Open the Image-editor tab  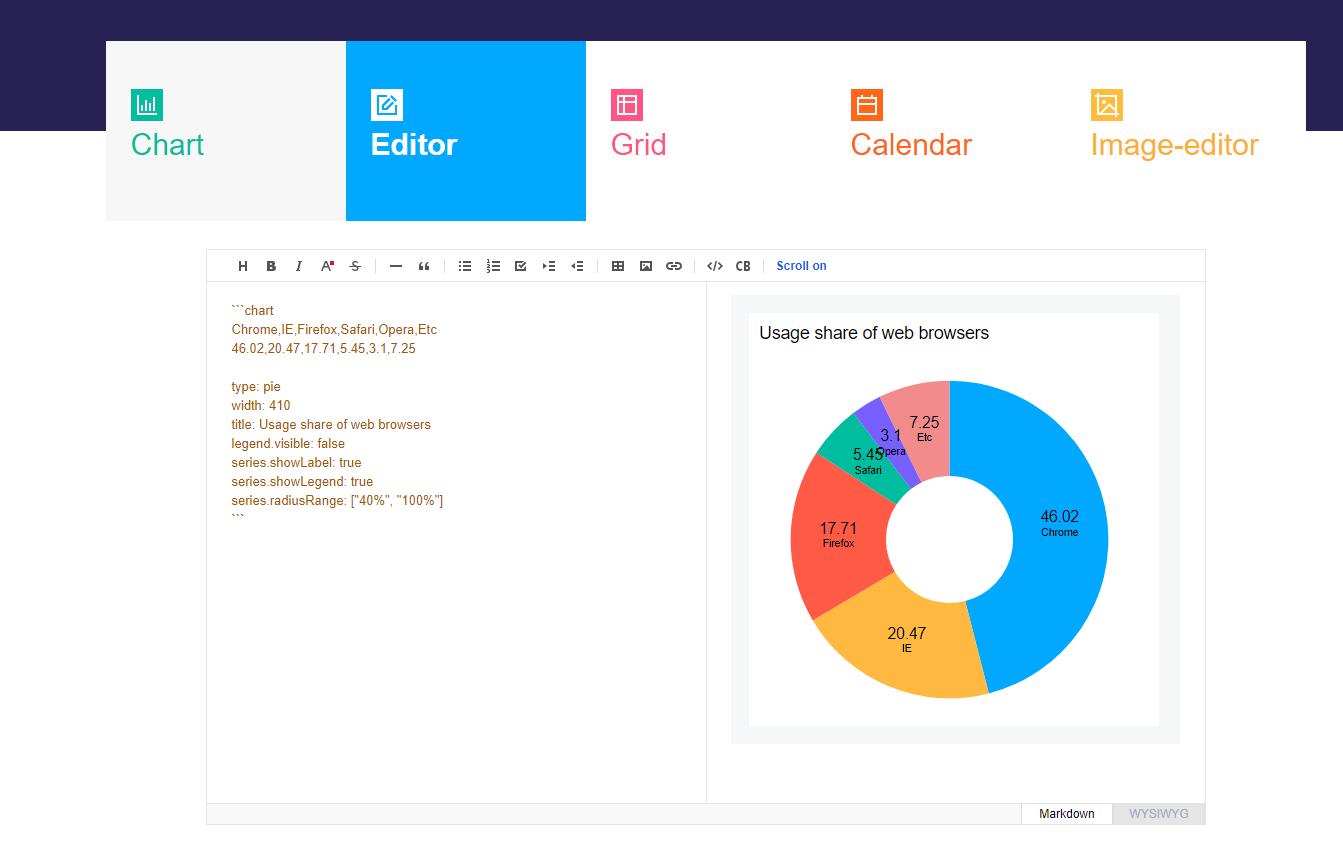(1186, 131)
